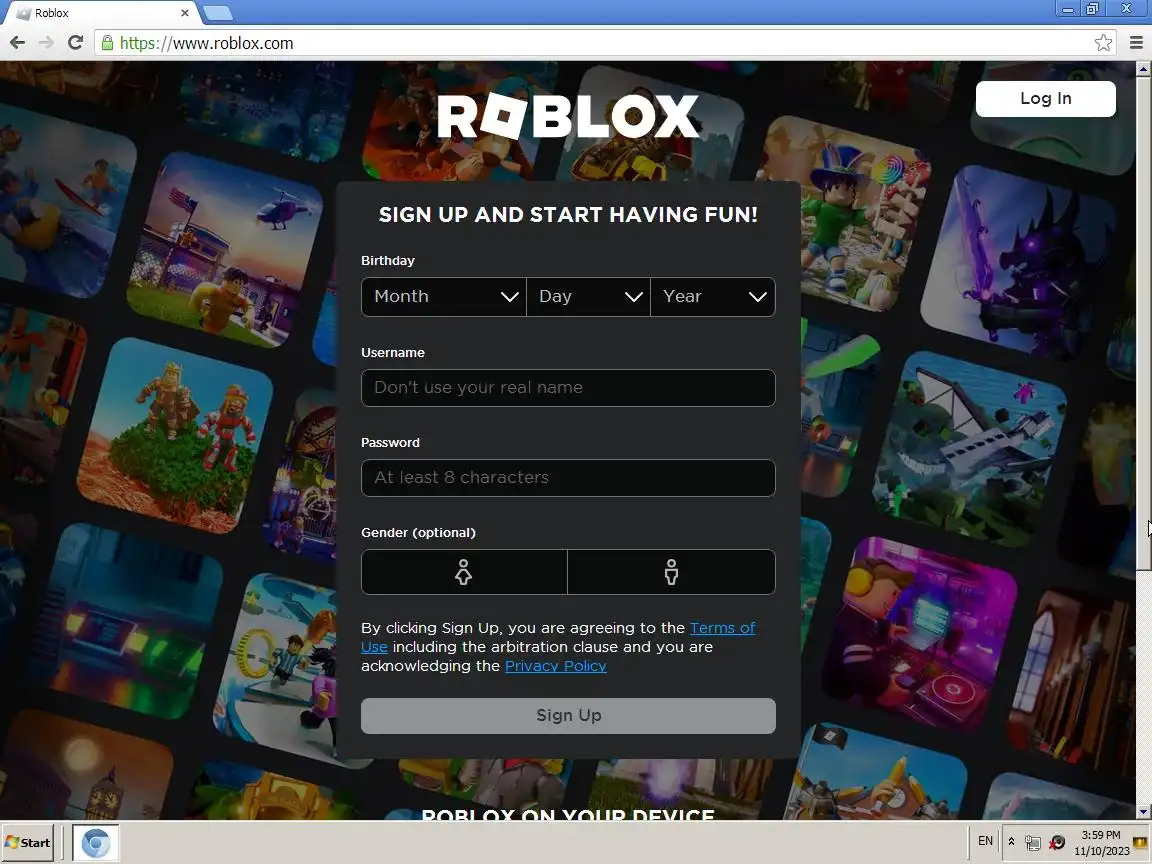Click the EN language indicator

pos(985,841)
